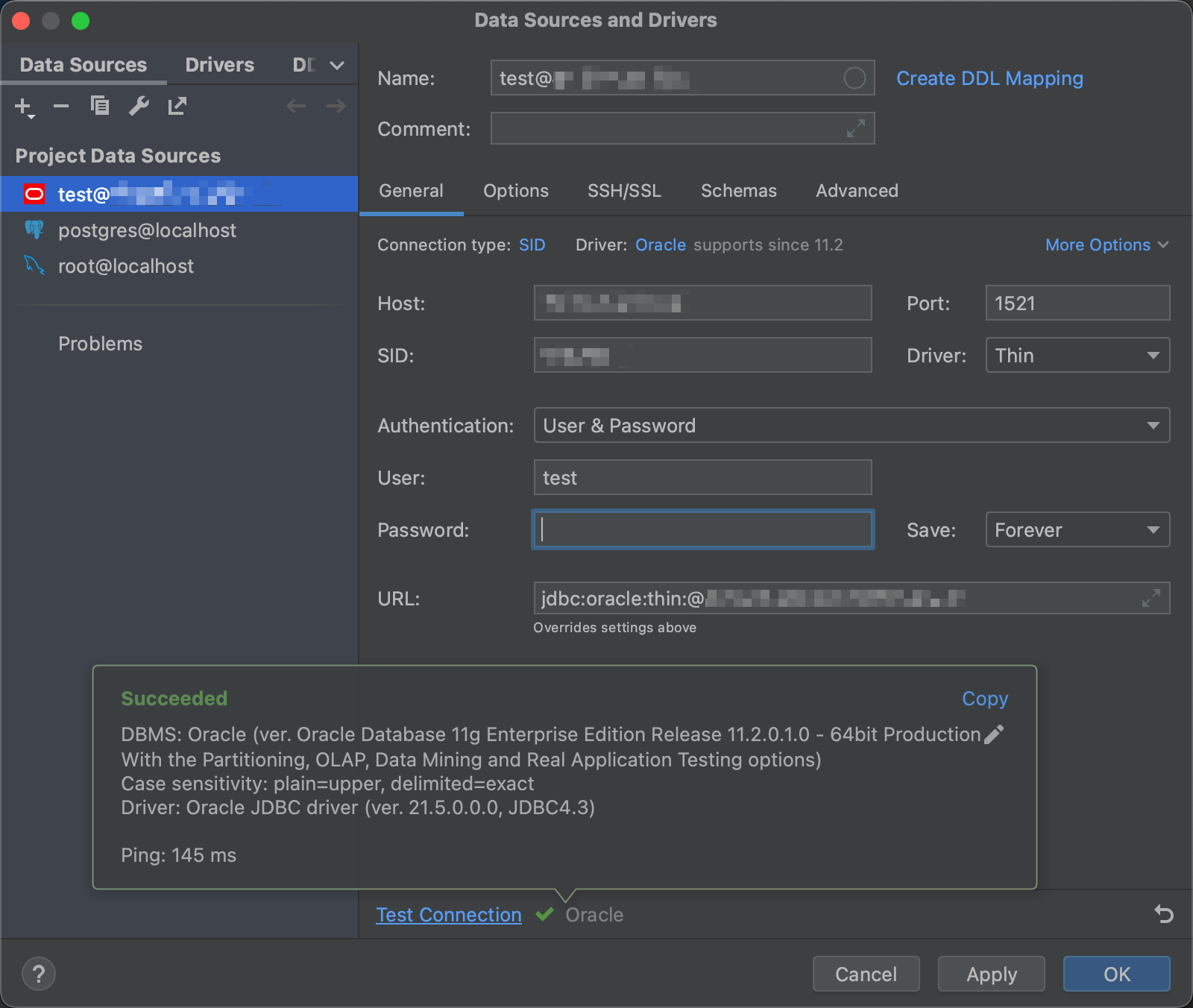The height and width of the screenshot is (1008, 1193).
Task: Focus the Port field showing 1521
Action: pos(1077,303)
